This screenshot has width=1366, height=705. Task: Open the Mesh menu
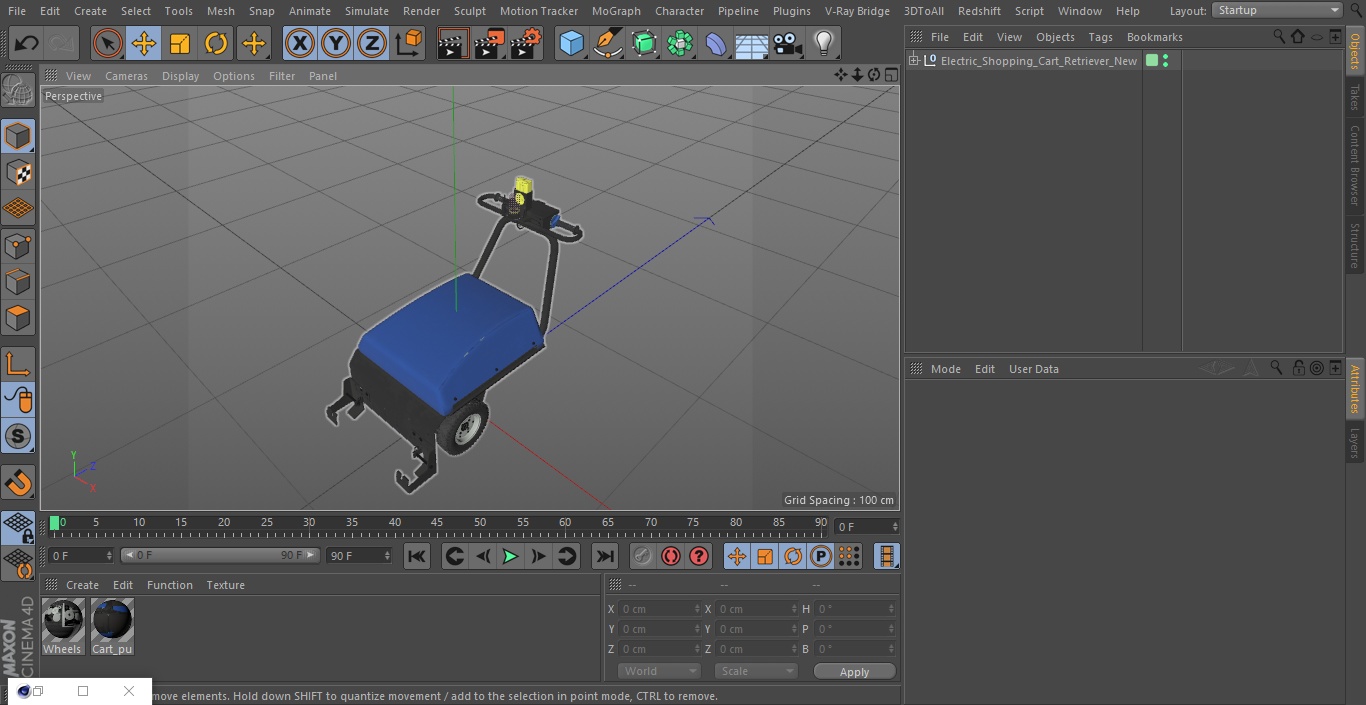220,11
